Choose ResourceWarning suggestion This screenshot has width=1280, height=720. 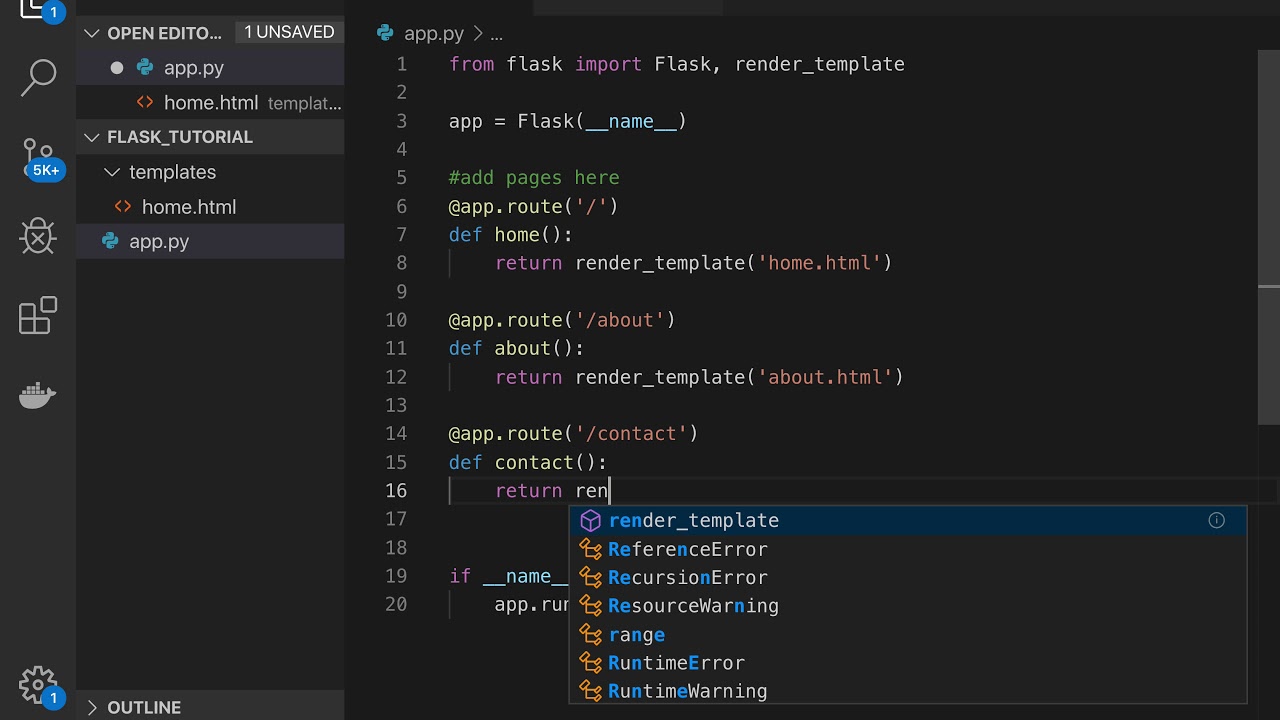point(908,605)
